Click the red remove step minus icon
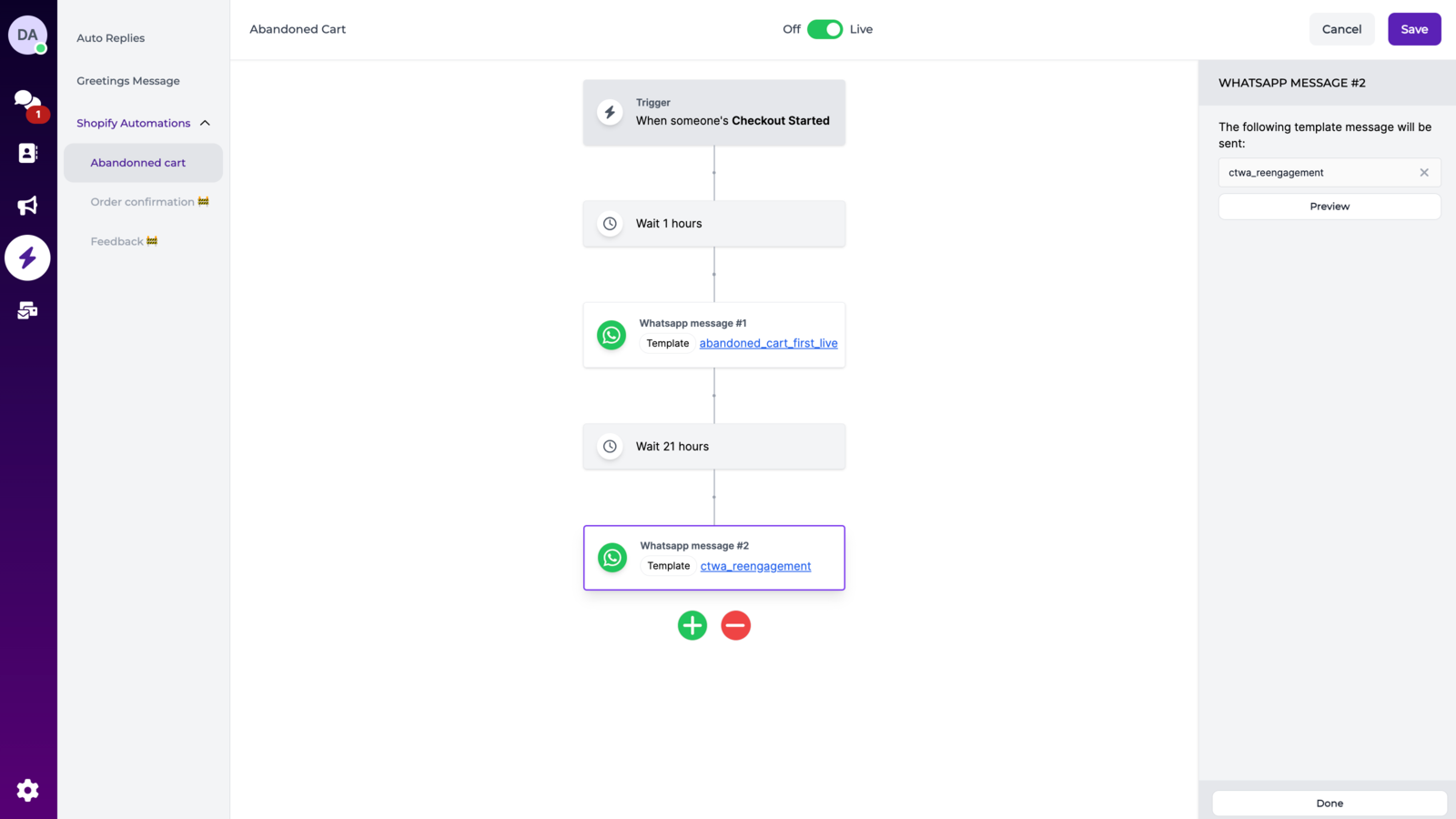The image size is (1456, 819). click(735, 625)
